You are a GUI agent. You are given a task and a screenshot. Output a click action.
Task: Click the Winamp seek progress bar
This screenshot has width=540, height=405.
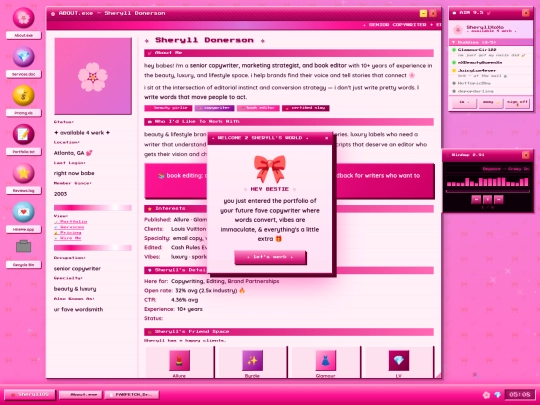coord(487,191)
